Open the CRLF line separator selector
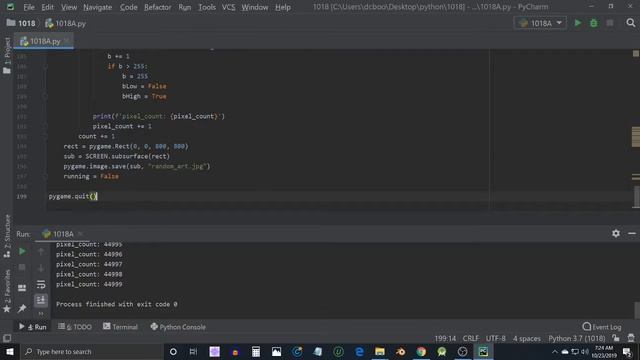 point(471,338)
